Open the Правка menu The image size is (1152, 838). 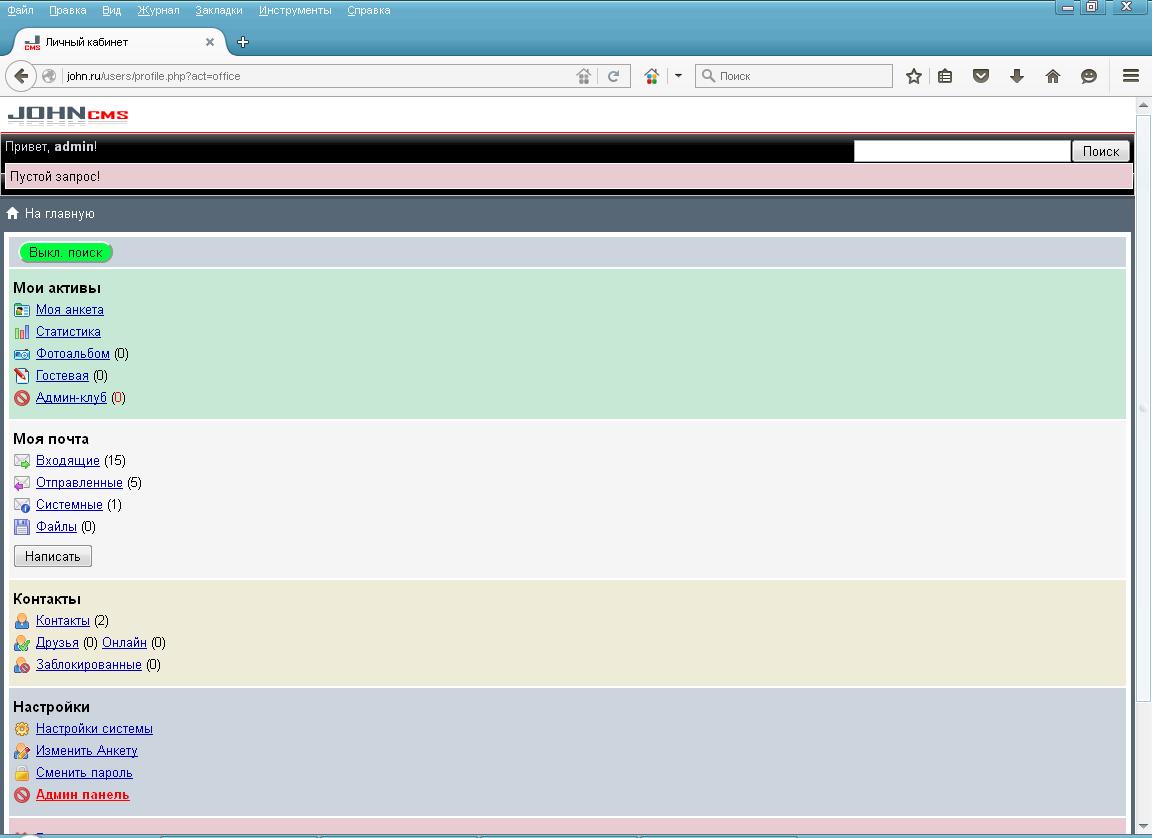[68, 10]
